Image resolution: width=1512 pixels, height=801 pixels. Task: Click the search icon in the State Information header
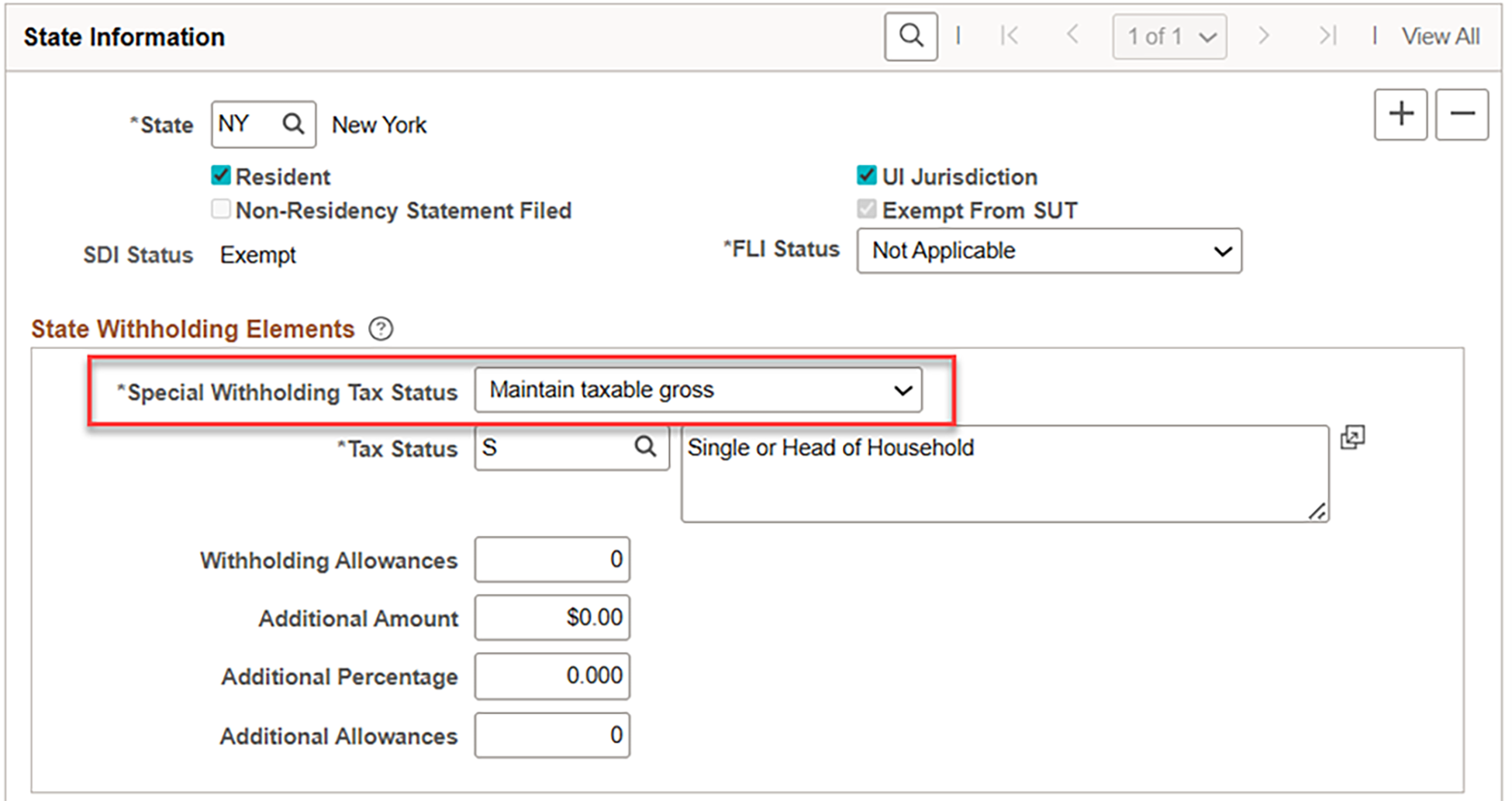click(910, 36)
